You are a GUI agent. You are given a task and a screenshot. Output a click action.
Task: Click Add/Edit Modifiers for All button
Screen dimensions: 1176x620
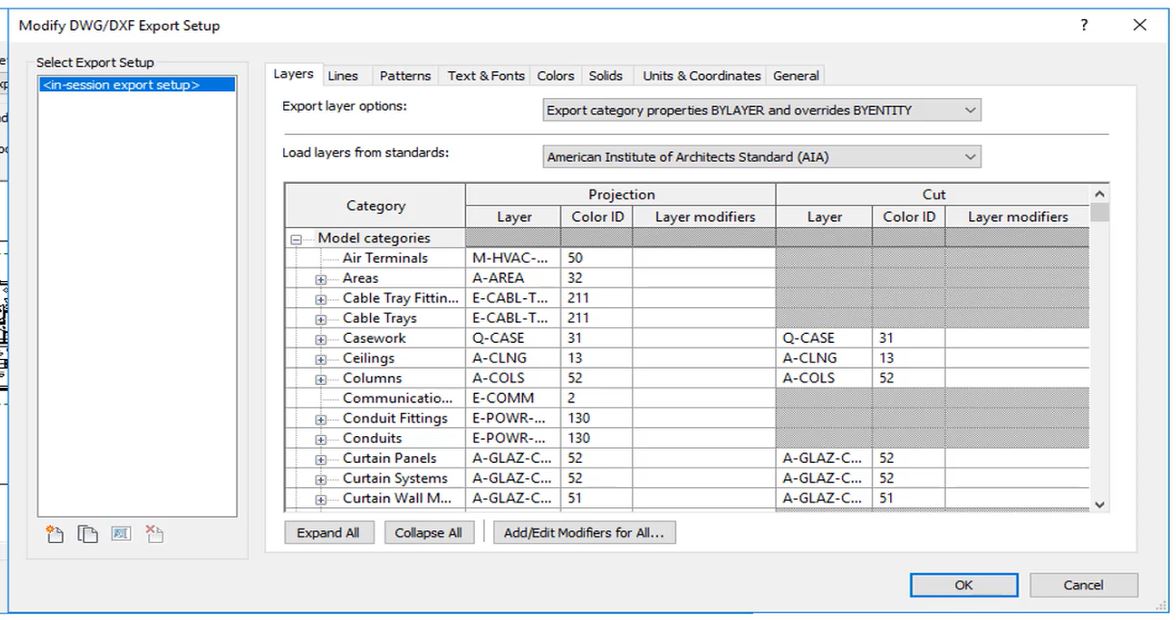pos(584,533)
